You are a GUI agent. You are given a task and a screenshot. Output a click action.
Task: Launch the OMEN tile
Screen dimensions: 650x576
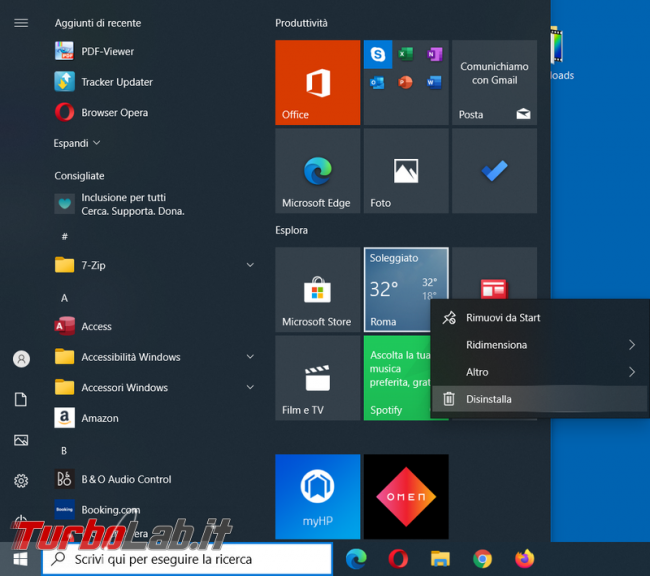tap(406, 496)
